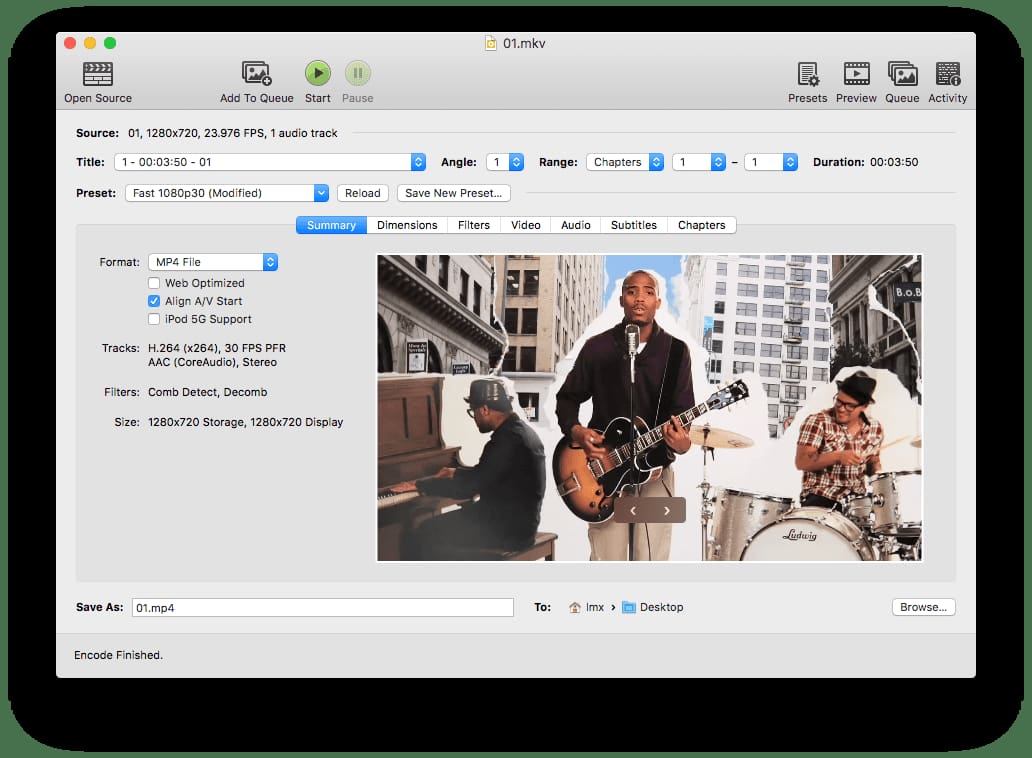The width and height of the screenshot is (1032, 758).
Task: Expand the Title dropdown
Action: 270,162
